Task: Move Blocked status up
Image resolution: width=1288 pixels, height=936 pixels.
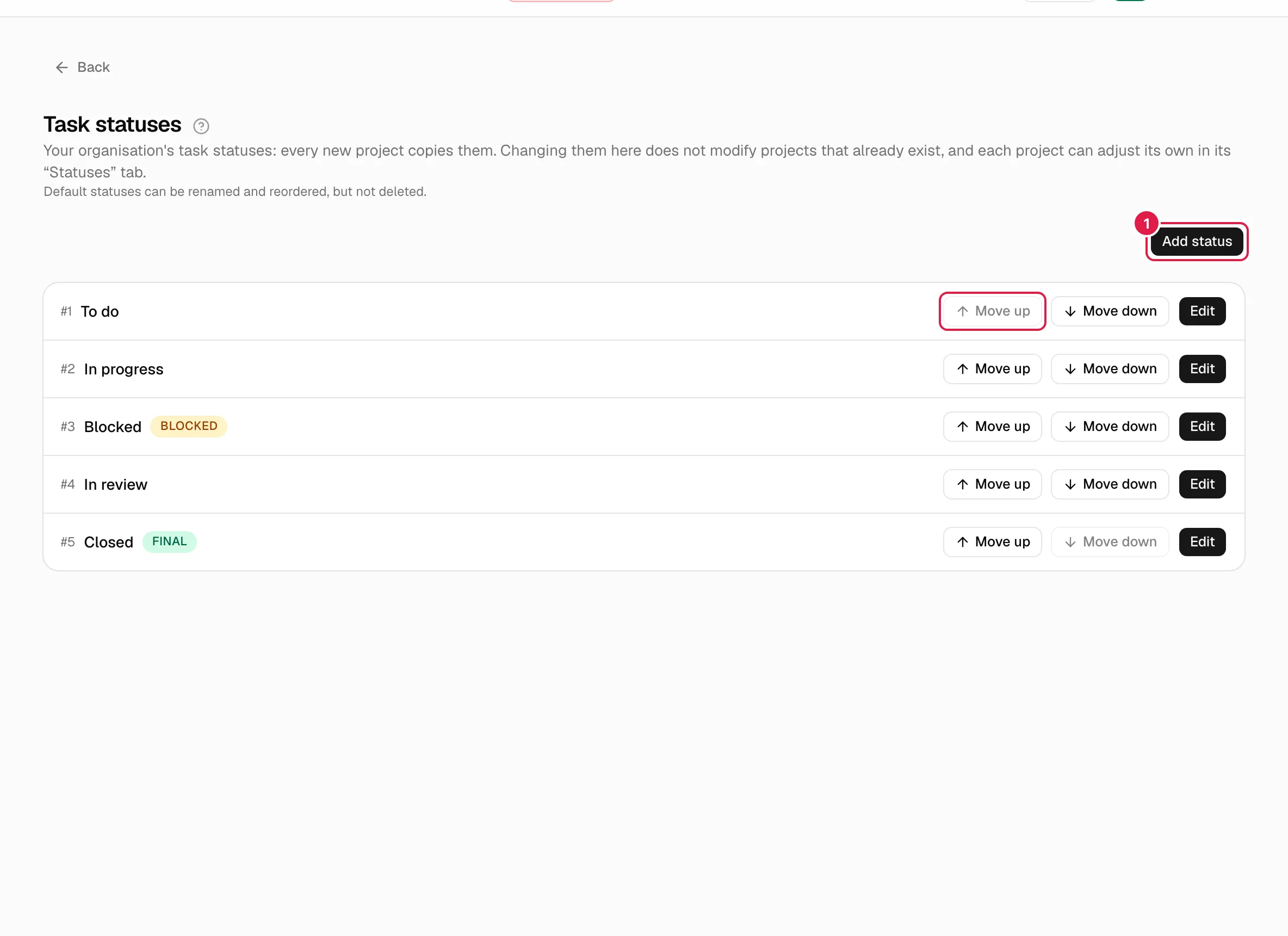Action: tap(992, 426)
